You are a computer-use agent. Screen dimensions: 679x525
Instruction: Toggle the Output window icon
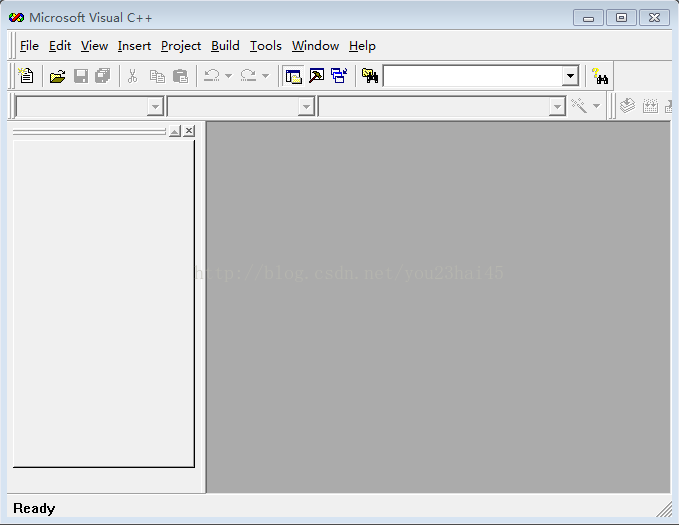point(317,76)
